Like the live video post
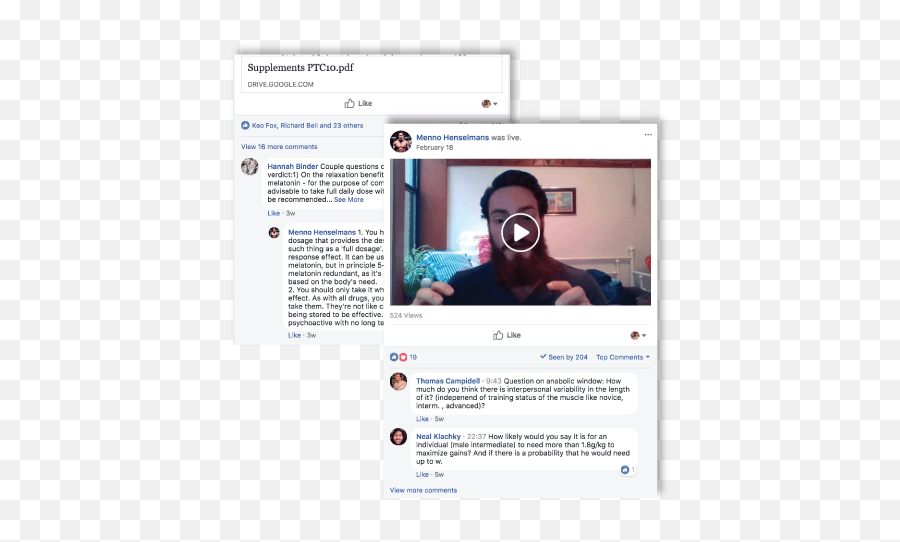900x542 pixels. click(x=507, y=335)
